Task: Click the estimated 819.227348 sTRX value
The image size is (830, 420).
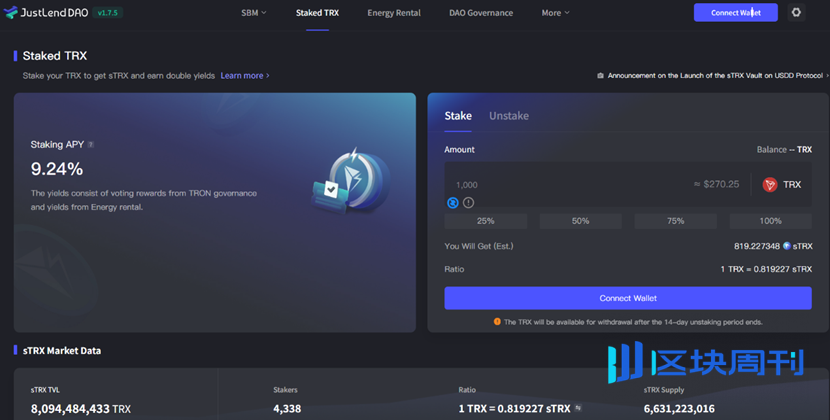Action: coord(773,246)
